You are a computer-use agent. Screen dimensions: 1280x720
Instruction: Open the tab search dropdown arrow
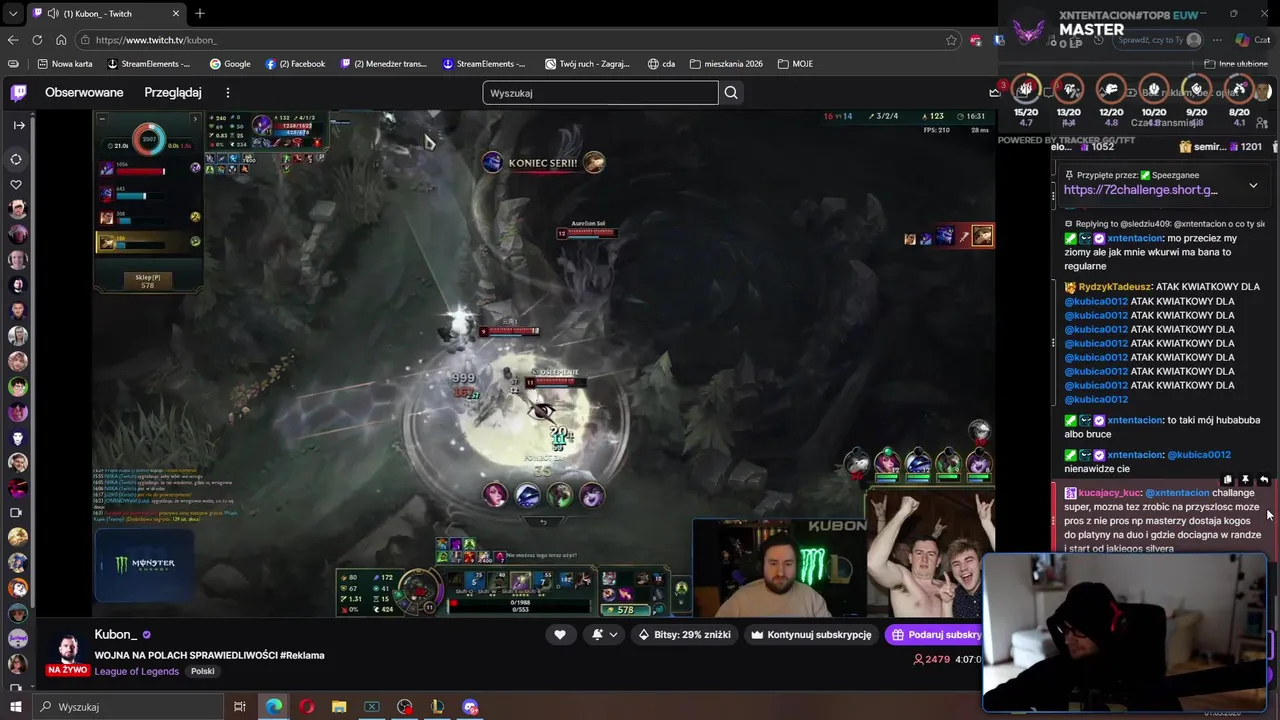click(12, 13)
